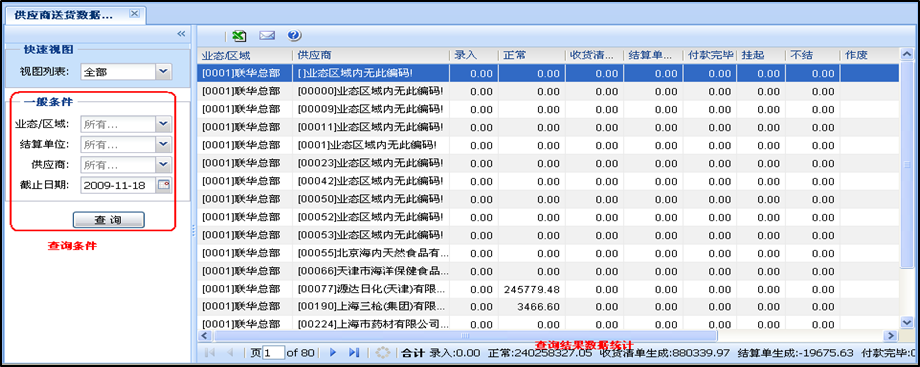Close the 供应商送货数据 tab

pyautogui.click(x=134, y=13)
